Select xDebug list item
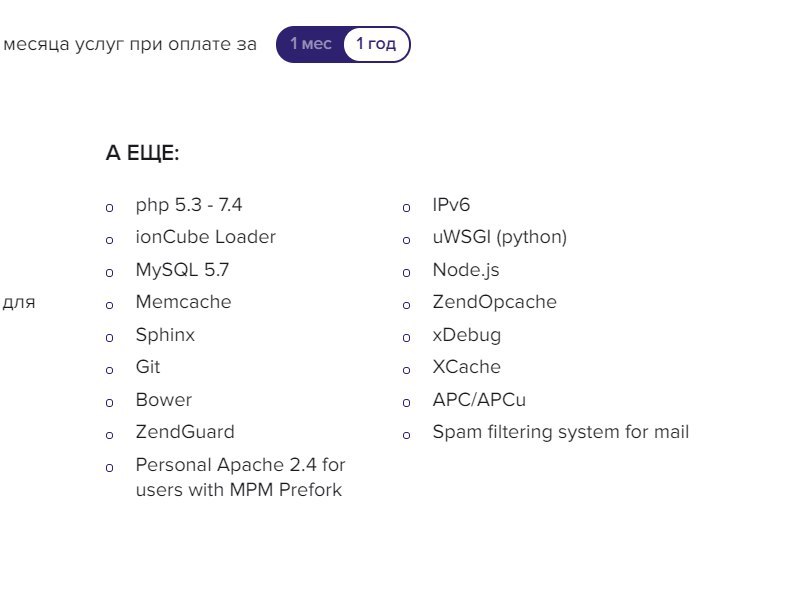Screen dimensions: 805x604 point(467,335)
